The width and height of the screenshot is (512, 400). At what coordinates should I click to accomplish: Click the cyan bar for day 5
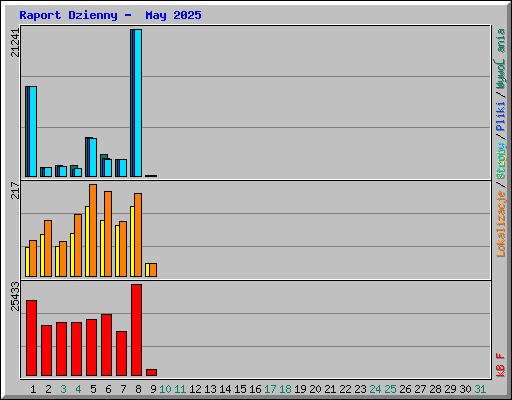(93, 157)
